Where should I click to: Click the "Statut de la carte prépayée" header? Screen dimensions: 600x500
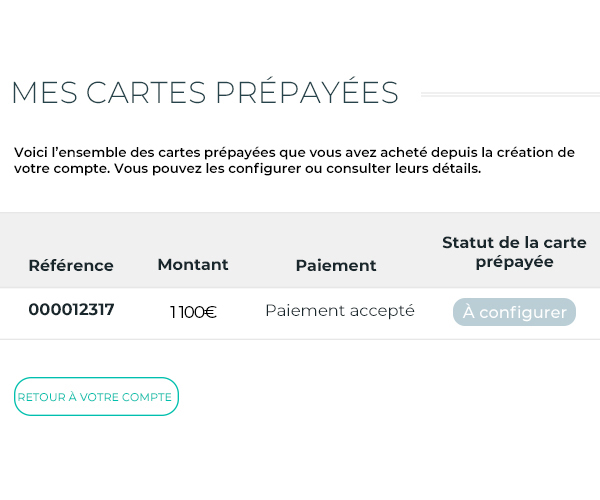[514, 252]
